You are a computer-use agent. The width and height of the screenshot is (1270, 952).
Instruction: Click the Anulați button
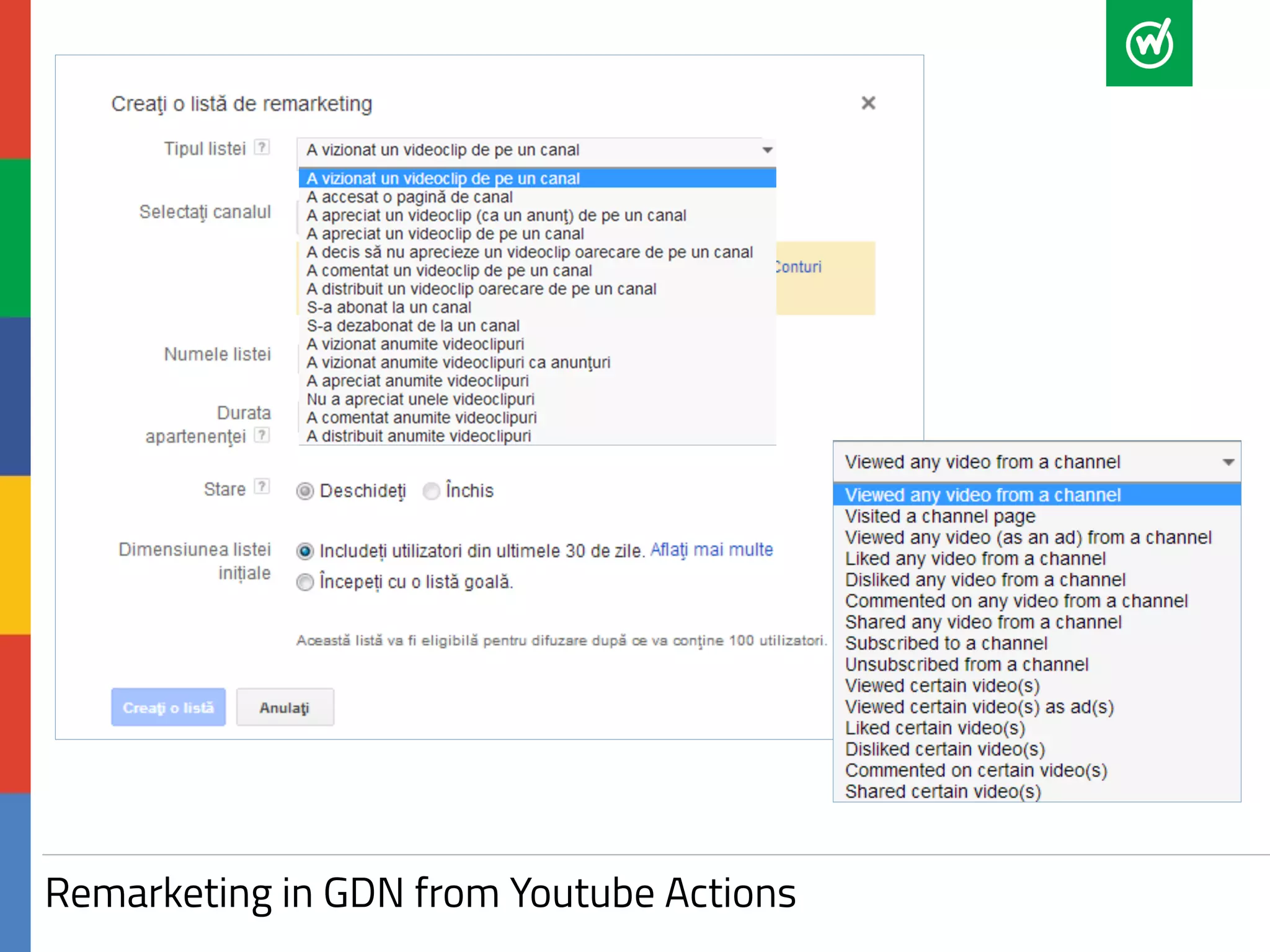coord(285,707)
